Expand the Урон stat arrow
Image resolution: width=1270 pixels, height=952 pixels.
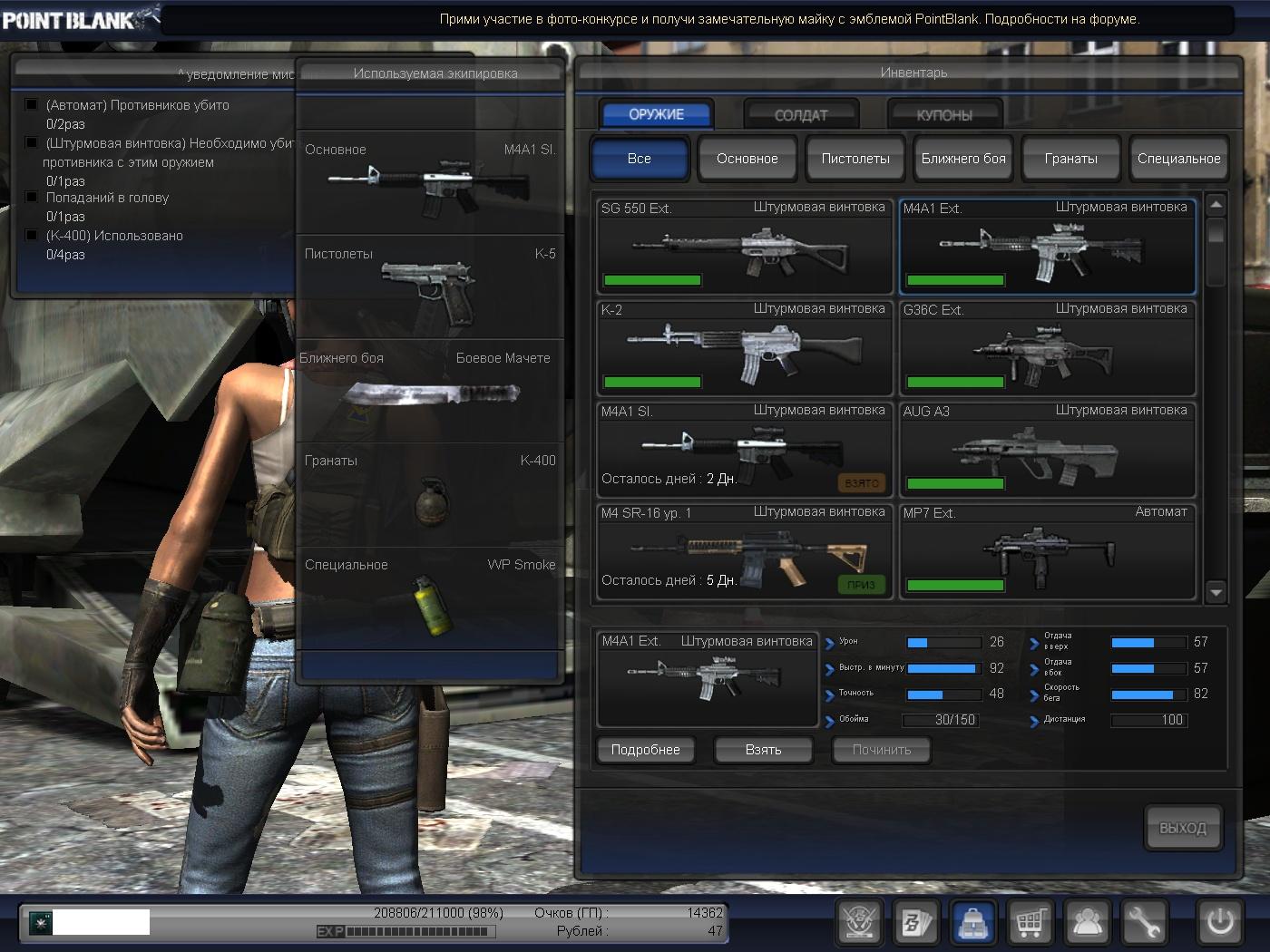830,643
